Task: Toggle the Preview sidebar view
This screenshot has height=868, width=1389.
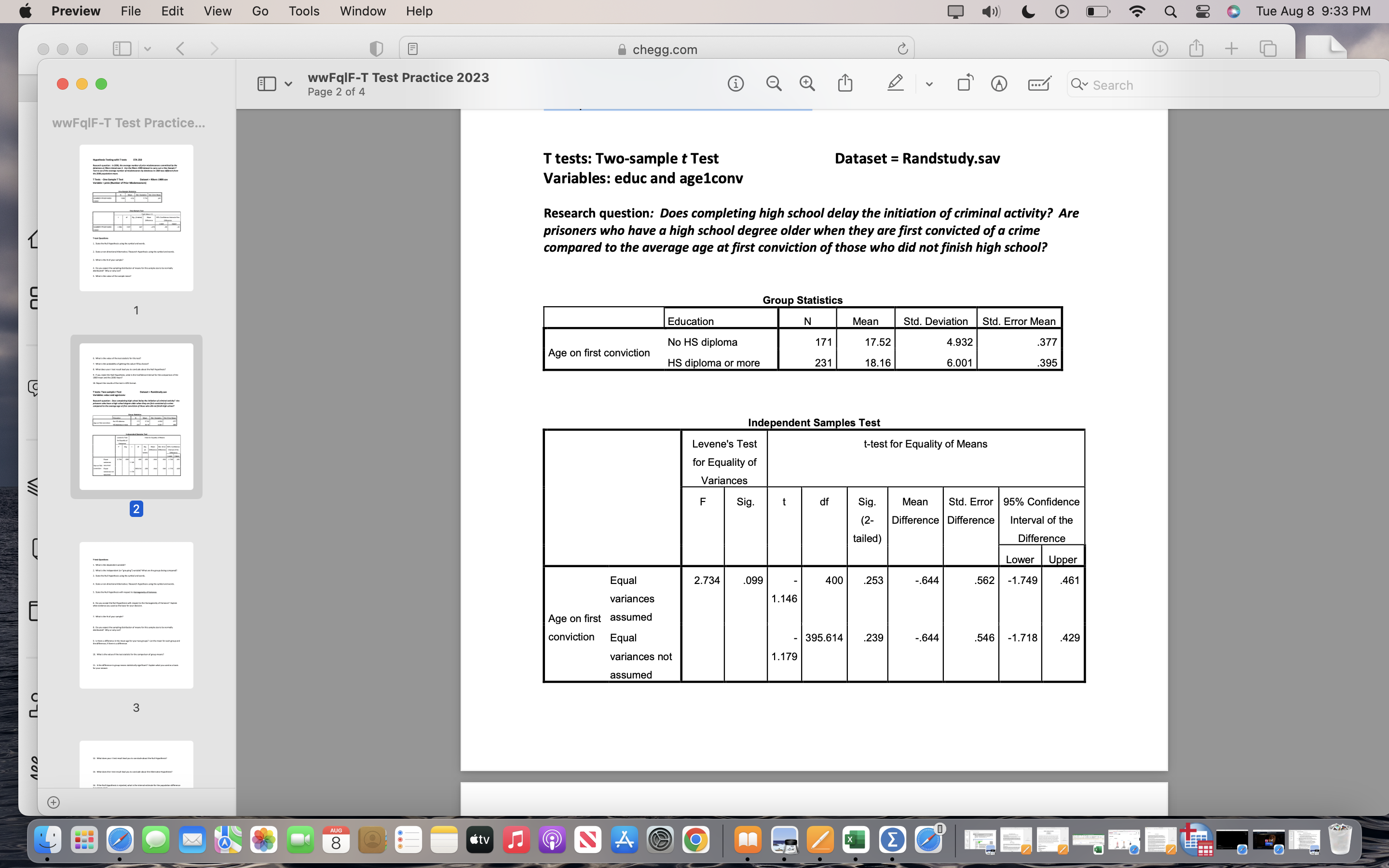Action: (266, 83)
